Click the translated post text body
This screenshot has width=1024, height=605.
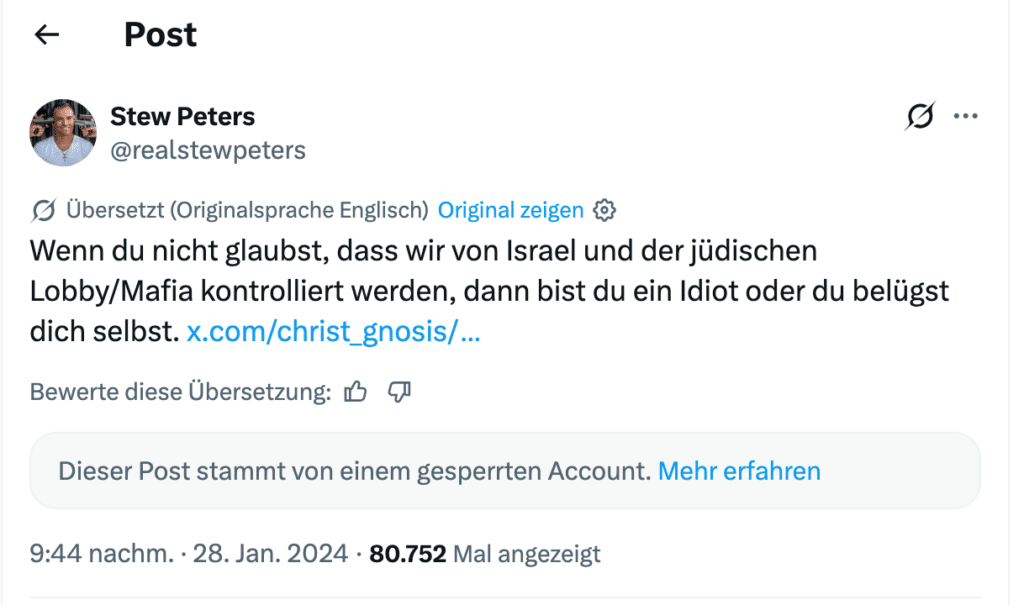[x=488, y=291]
